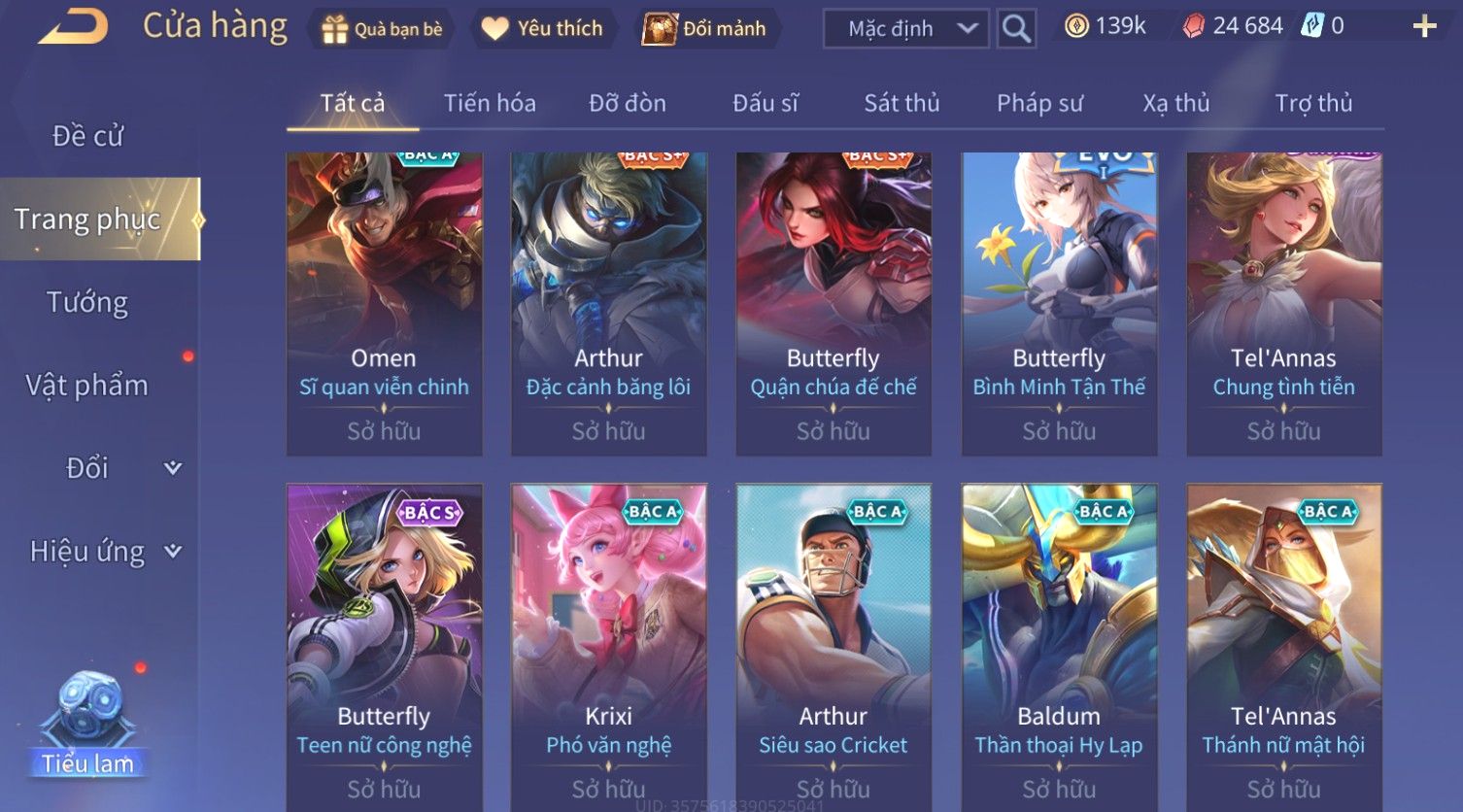Open the Mặc định sort dropdown
The image size is (1463, 812).
[905, 29]
